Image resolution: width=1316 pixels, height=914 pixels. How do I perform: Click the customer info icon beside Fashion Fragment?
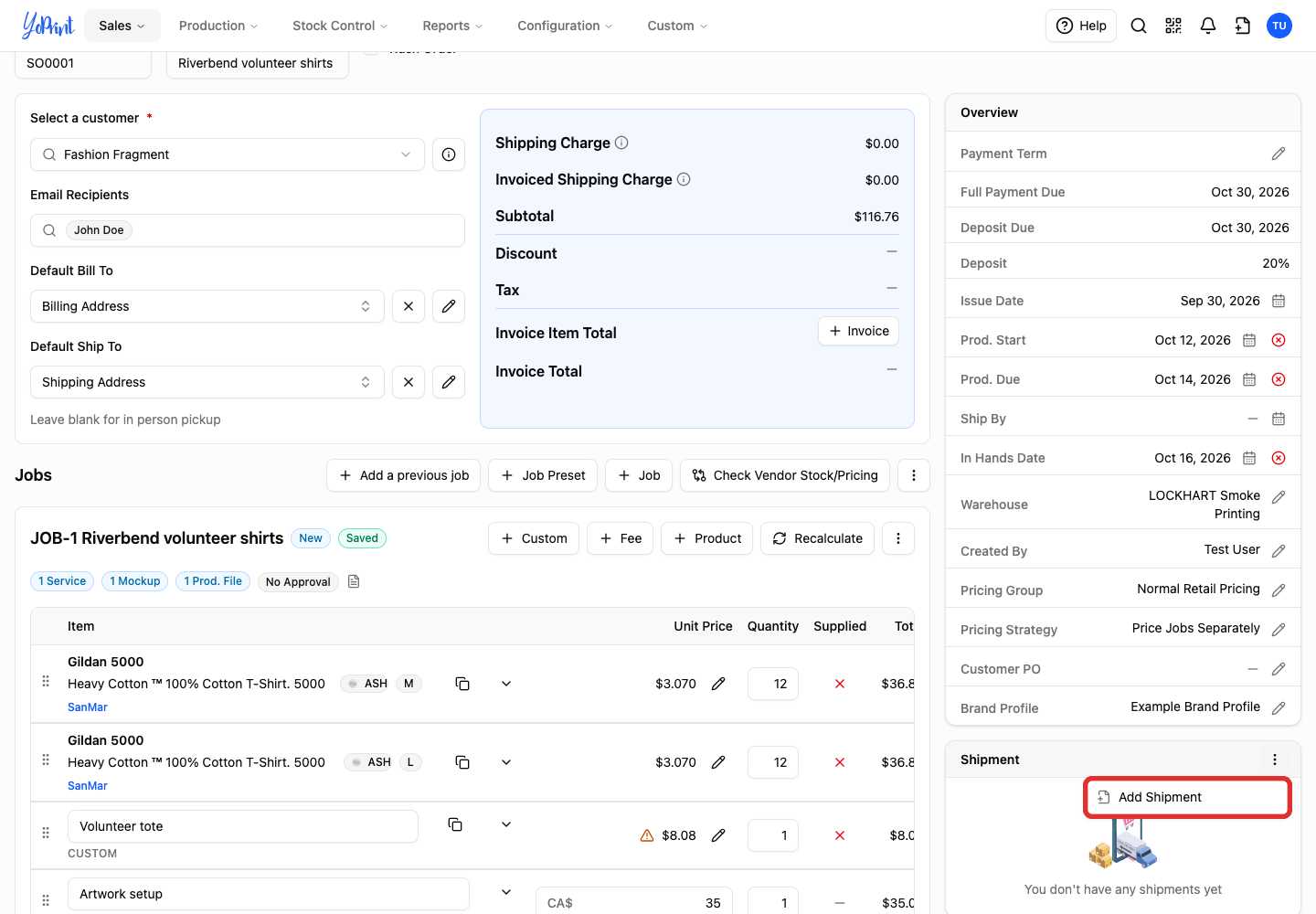449,154
